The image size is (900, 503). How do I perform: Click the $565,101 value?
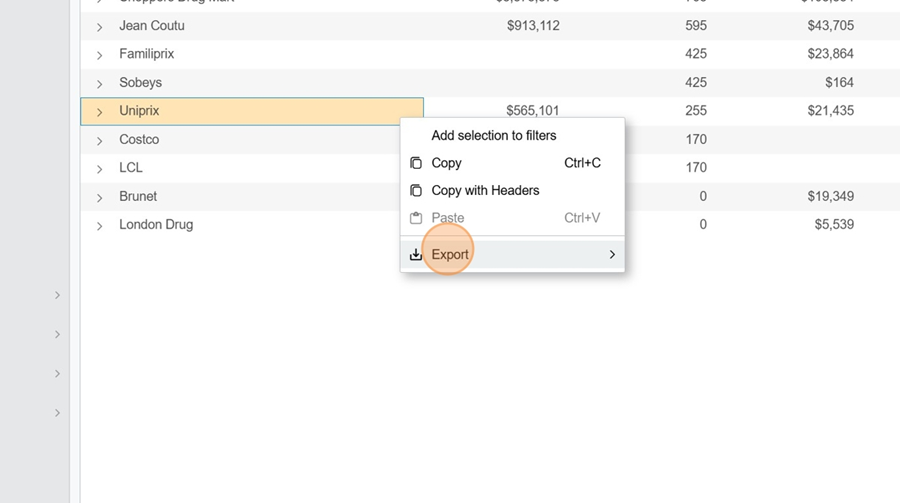[x=533, y=110]
